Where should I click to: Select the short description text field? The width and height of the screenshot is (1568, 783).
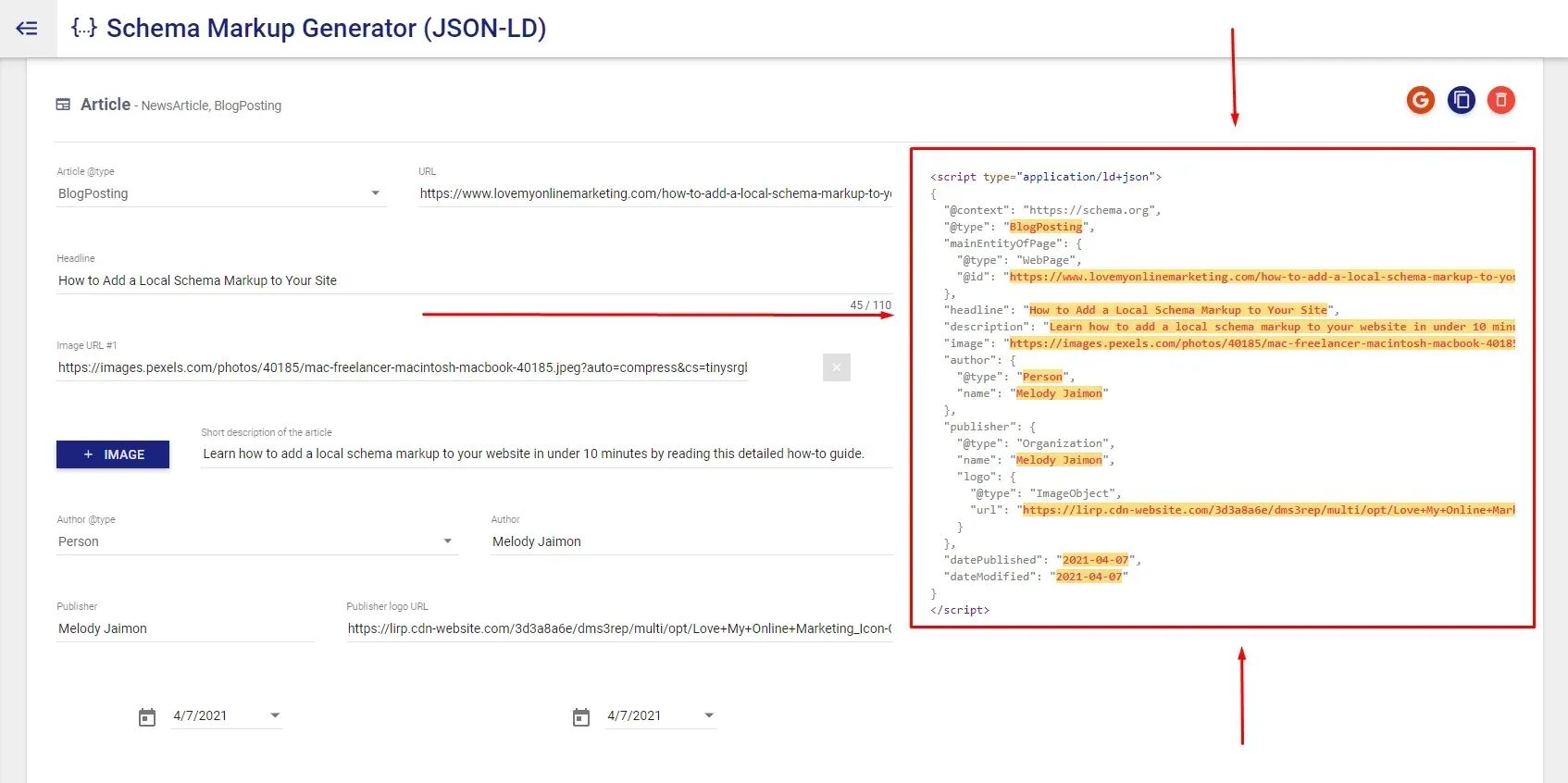pyautogui.click(x=547, y=454)
